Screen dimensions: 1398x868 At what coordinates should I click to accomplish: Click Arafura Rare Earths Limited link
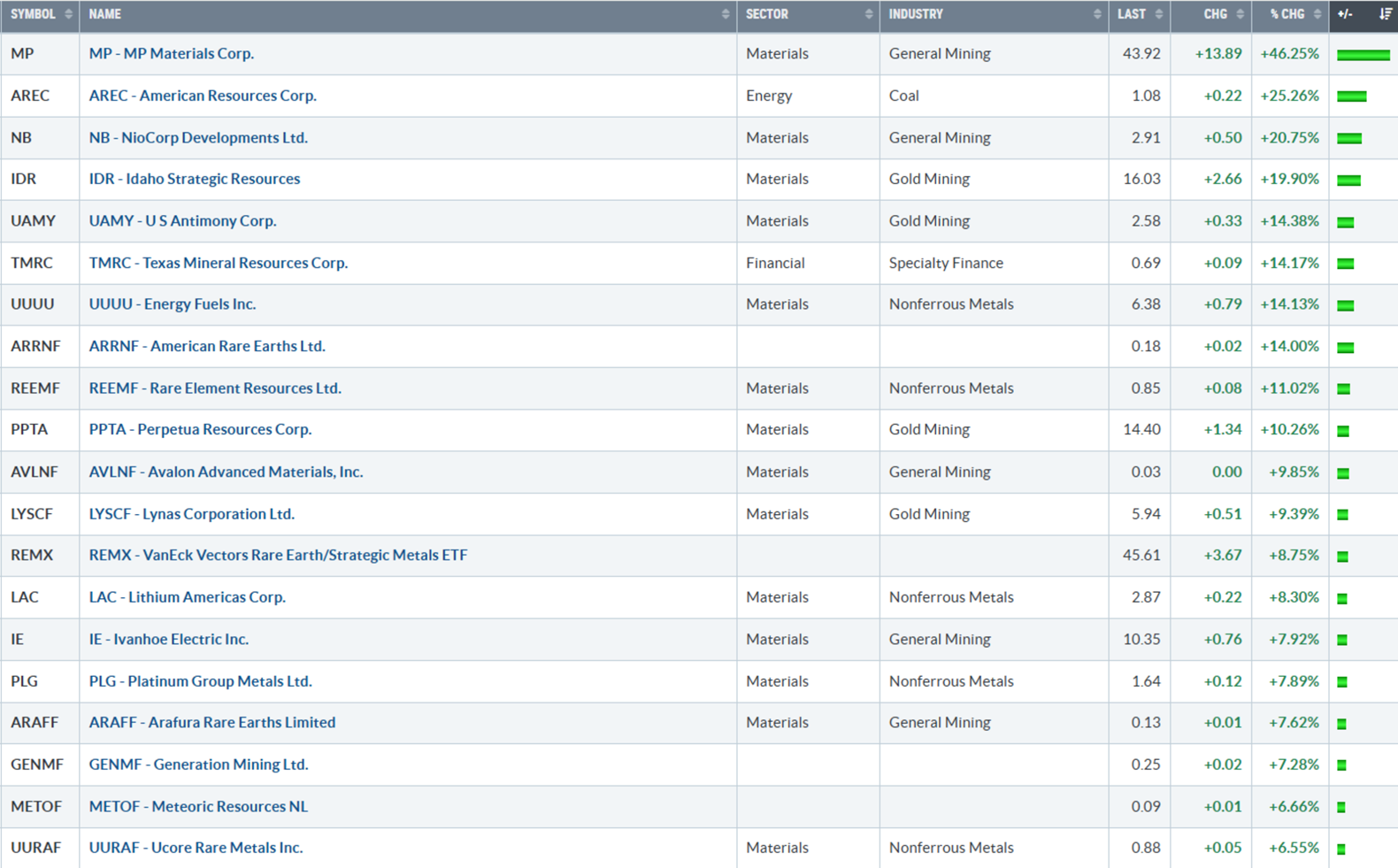pos(212,722)
